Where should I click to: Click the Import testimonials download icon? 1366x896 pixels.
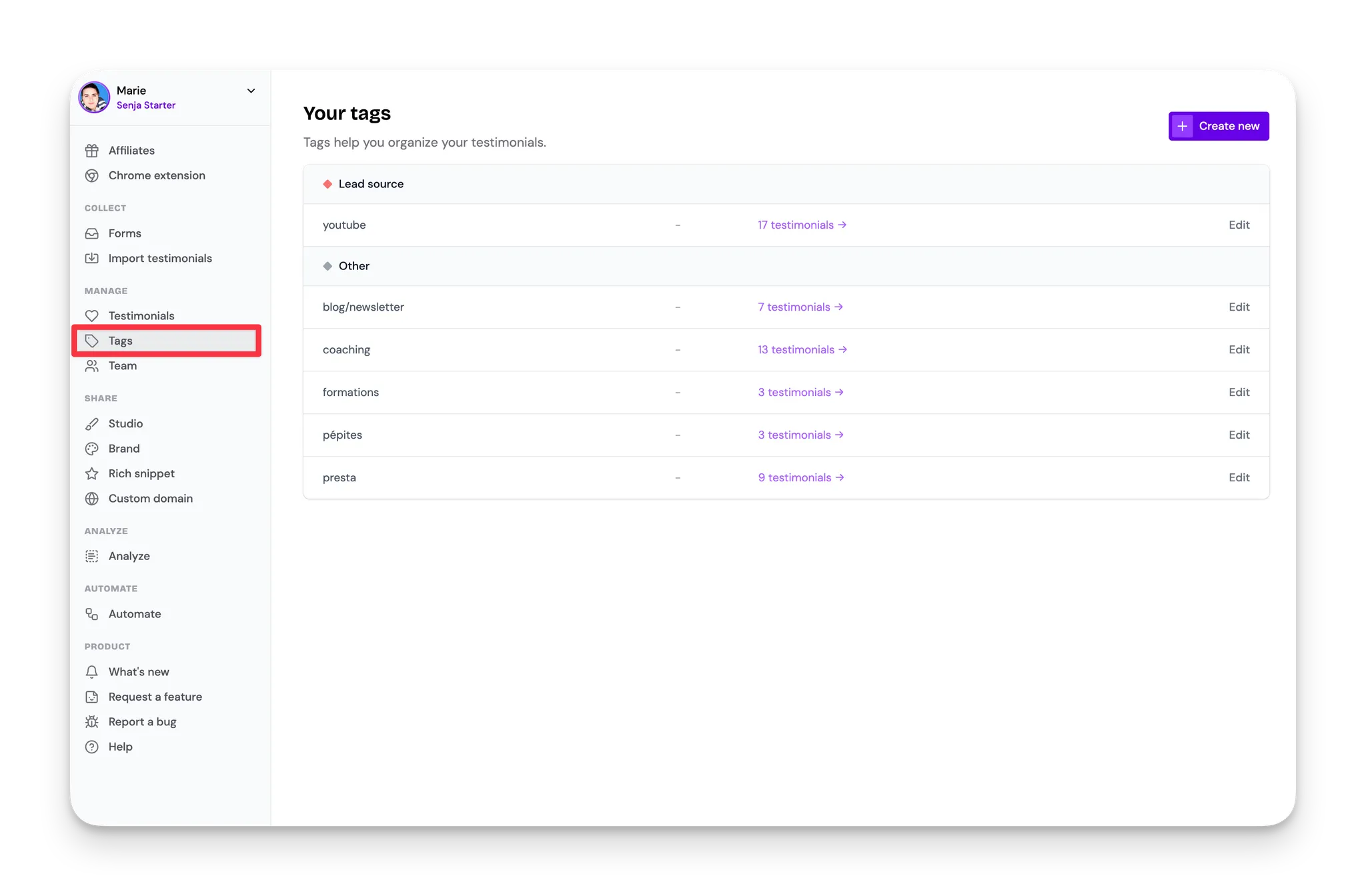click(x=92, y=258)
